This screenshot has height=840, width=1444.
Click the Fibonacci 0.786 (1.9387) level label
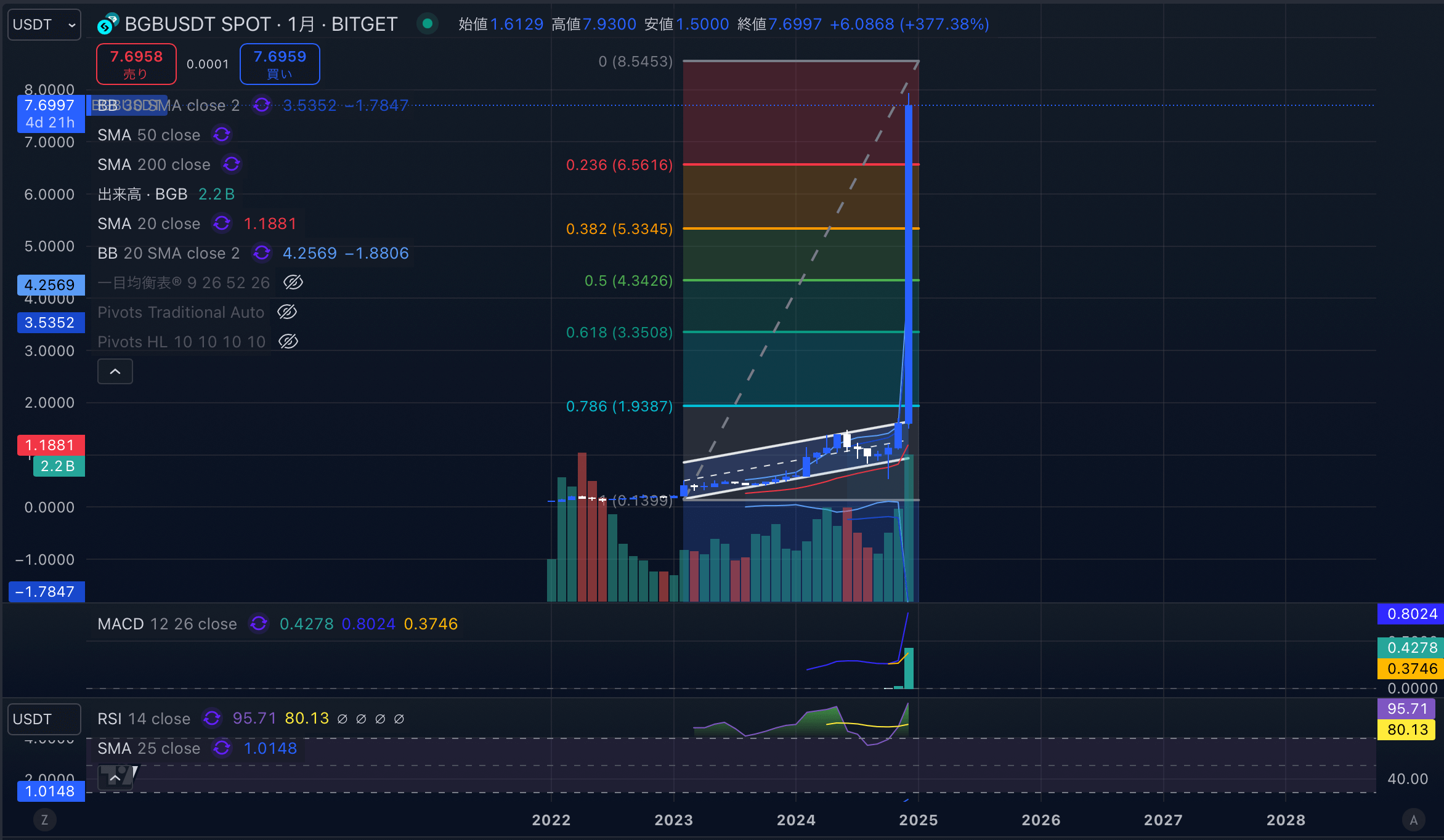coord(619,406)
